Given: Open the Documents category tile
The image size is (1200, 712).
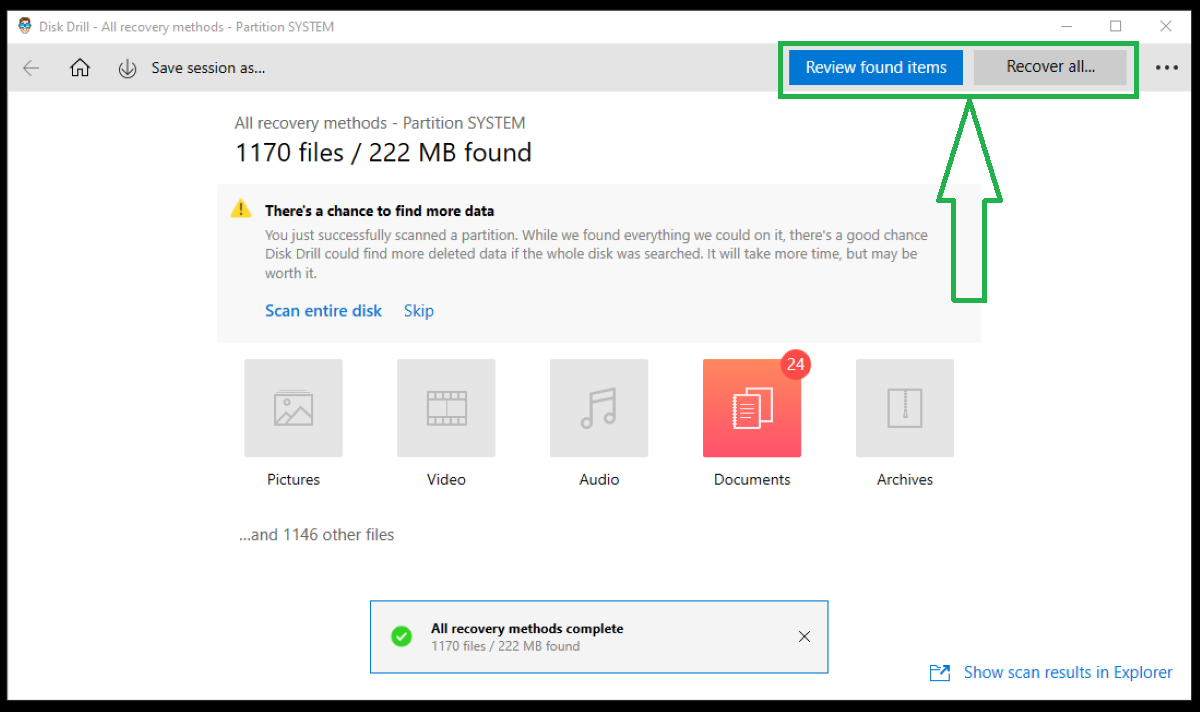Looking at the screenshot, I should pos(752,408).
